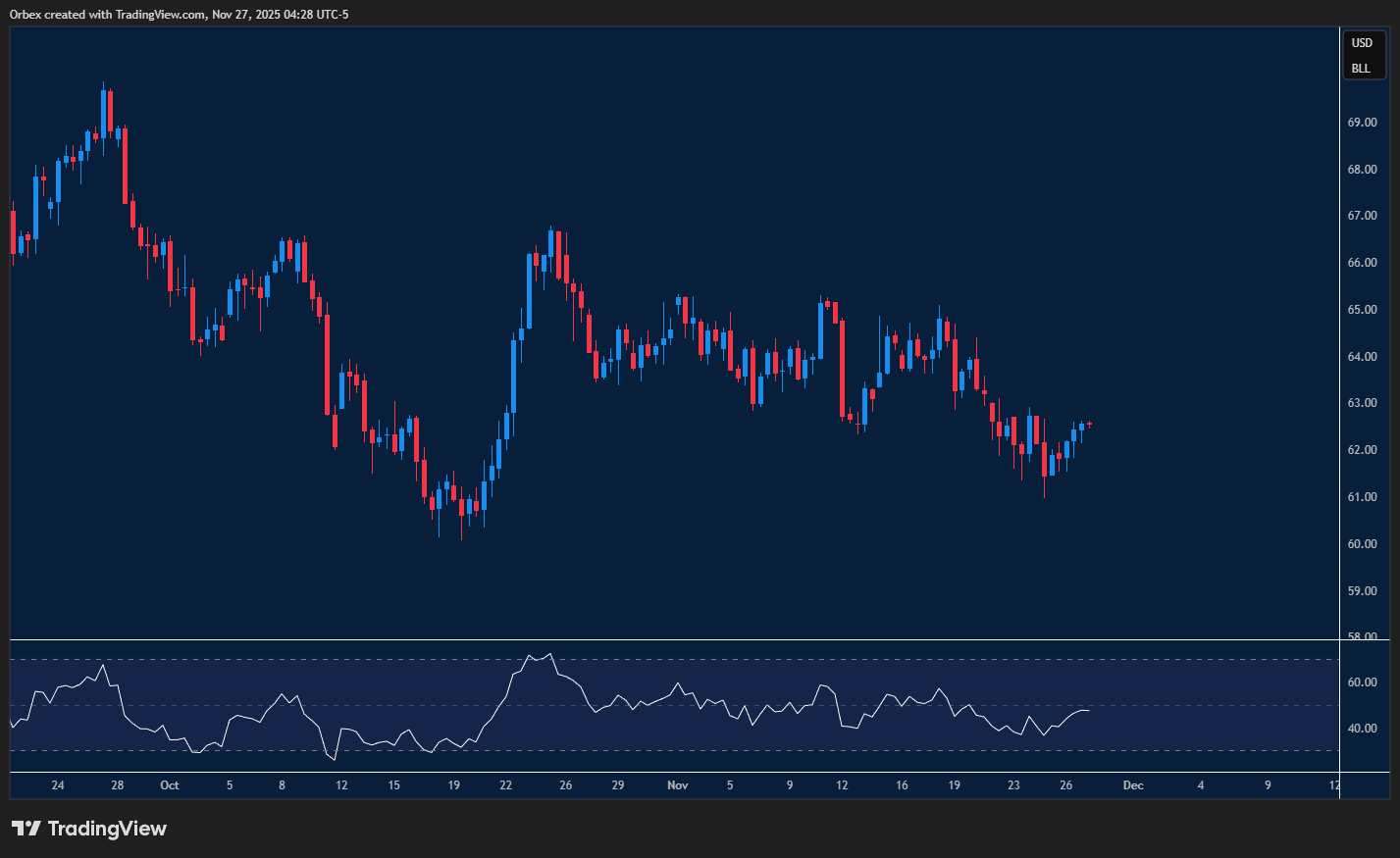Click the highest candle near the 28 date

(103, 113)
